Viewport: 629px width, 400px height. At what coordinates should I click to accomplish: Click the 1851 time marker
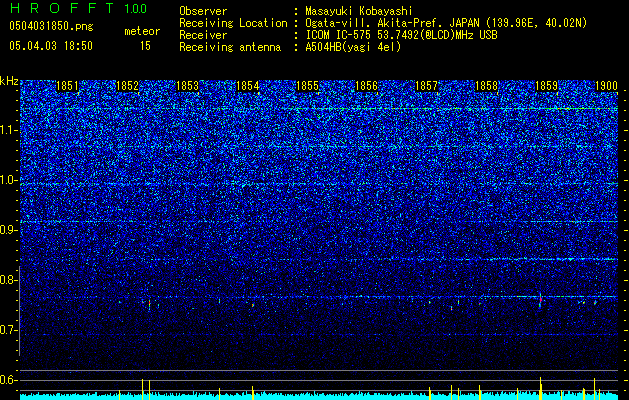pyautogui.click(x=67, y=86)
